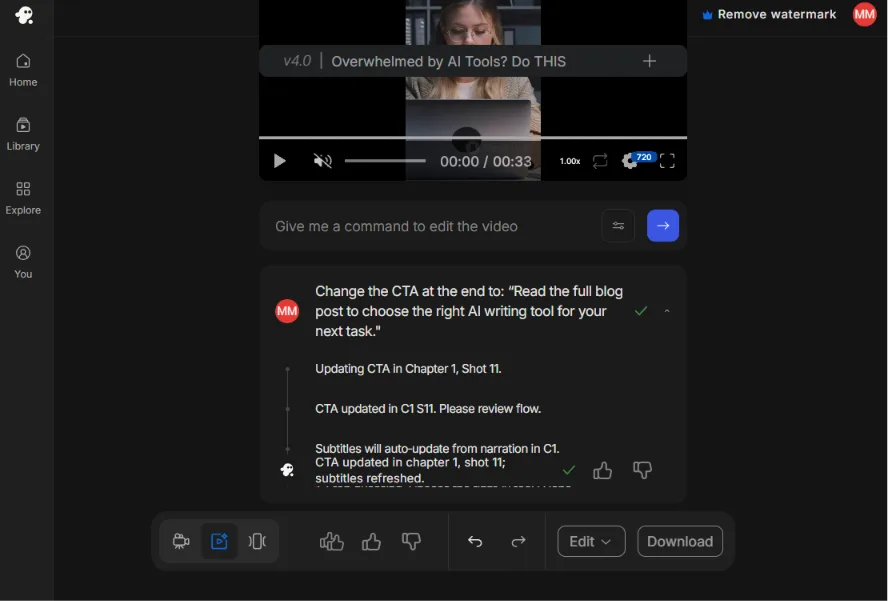This screenshot has width=888, height=601.
Task: Open the Explore section
Action: [x=23, y=198]
